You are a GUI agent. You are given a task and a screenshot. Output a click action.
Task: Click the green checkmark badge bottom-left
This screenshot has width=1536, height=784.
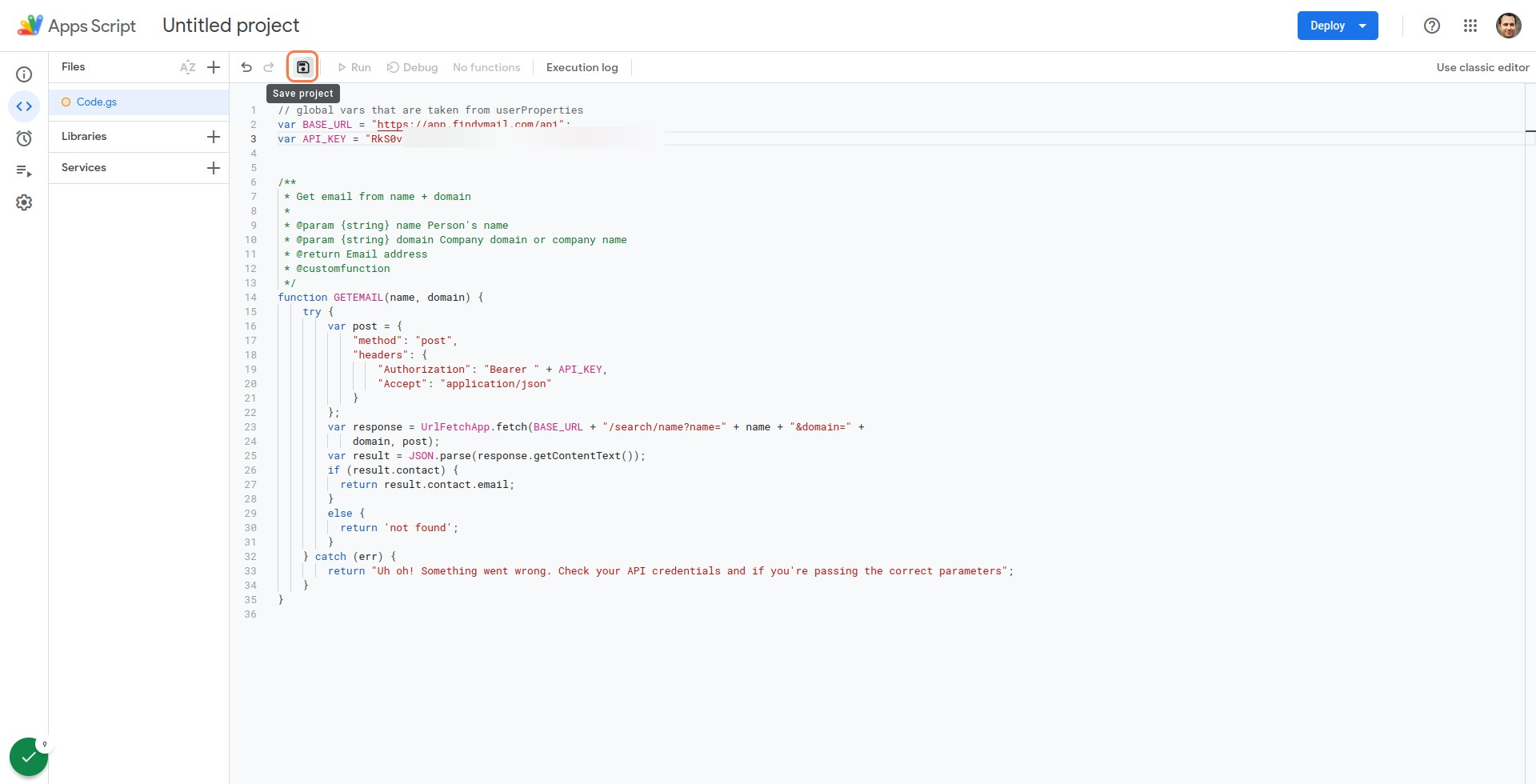point(29,757)
